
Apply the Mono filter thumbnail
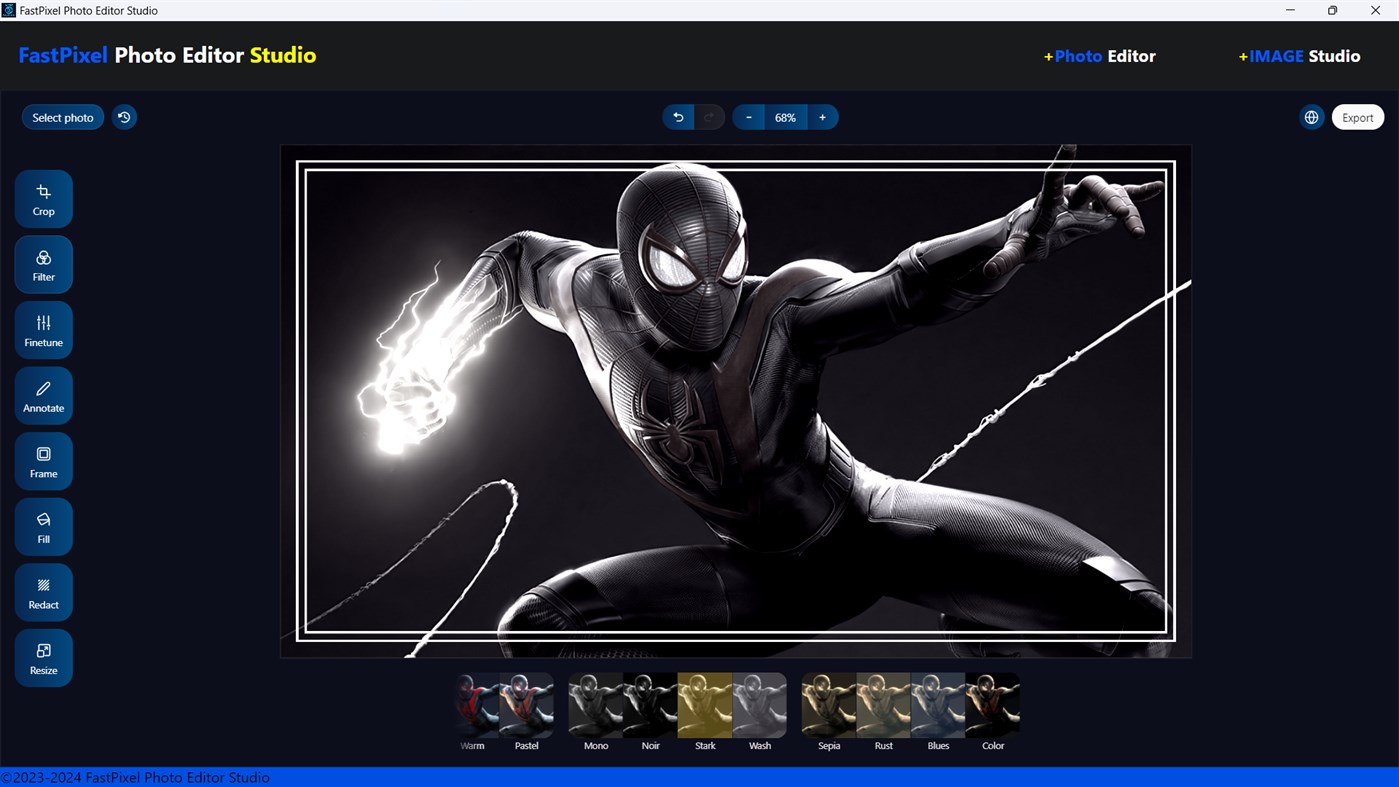(596, 712)
